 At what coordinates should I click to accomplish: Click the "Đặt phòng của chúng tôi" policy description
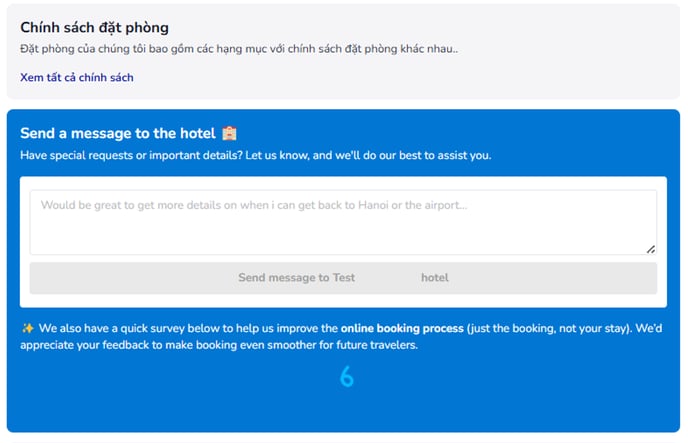tap(239, 47)
